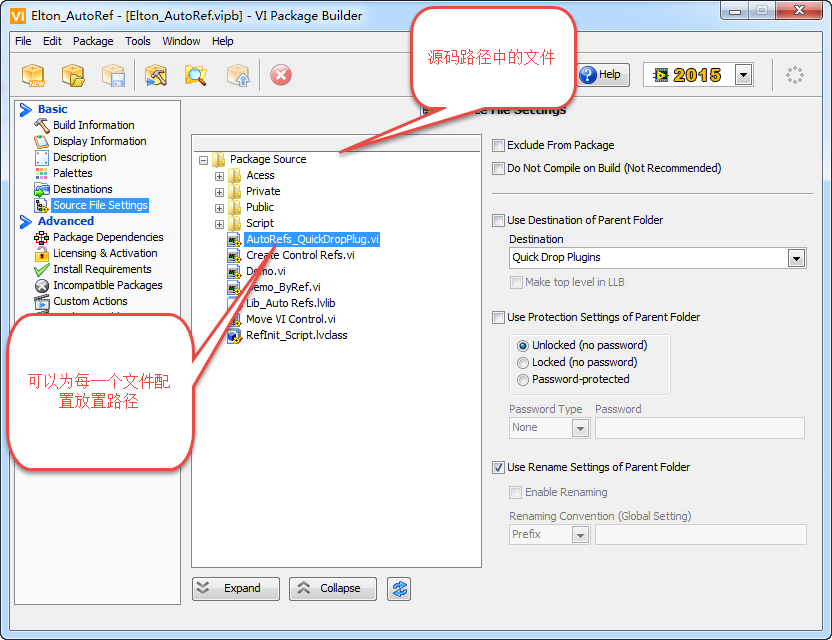Select AutoRefs_QuickDropPlug.vi in the tree
The width and height of the screenshot is (832, 640).
312,239
